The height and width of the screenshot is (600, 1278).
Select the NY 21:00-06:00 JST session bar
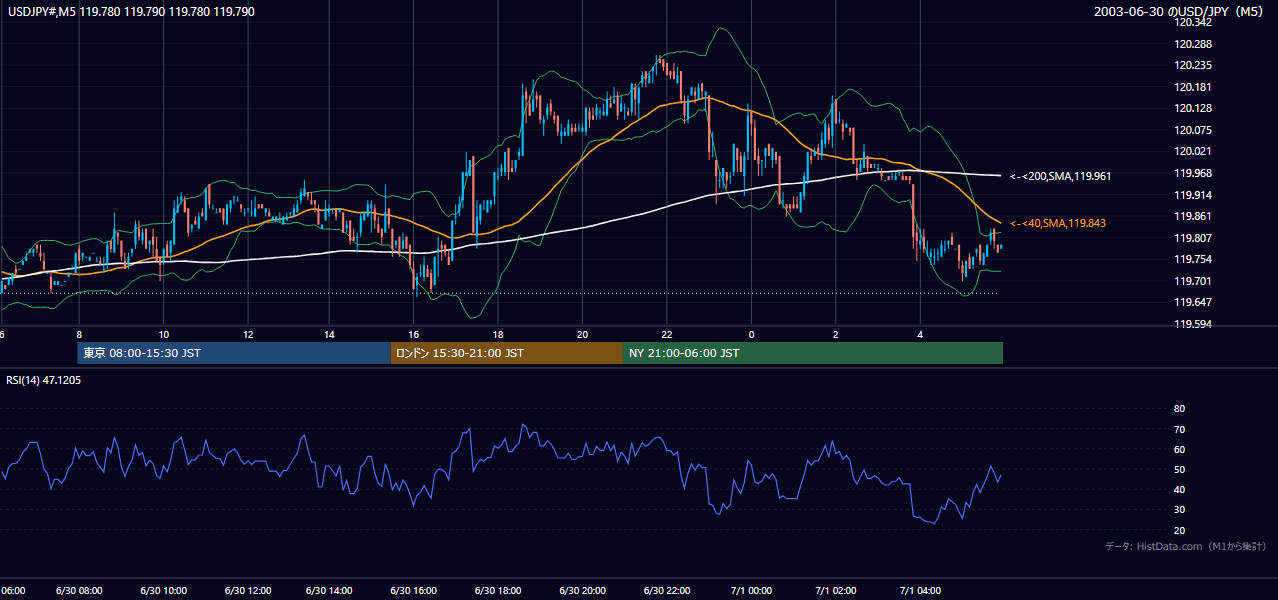click(x=813, y=353)
